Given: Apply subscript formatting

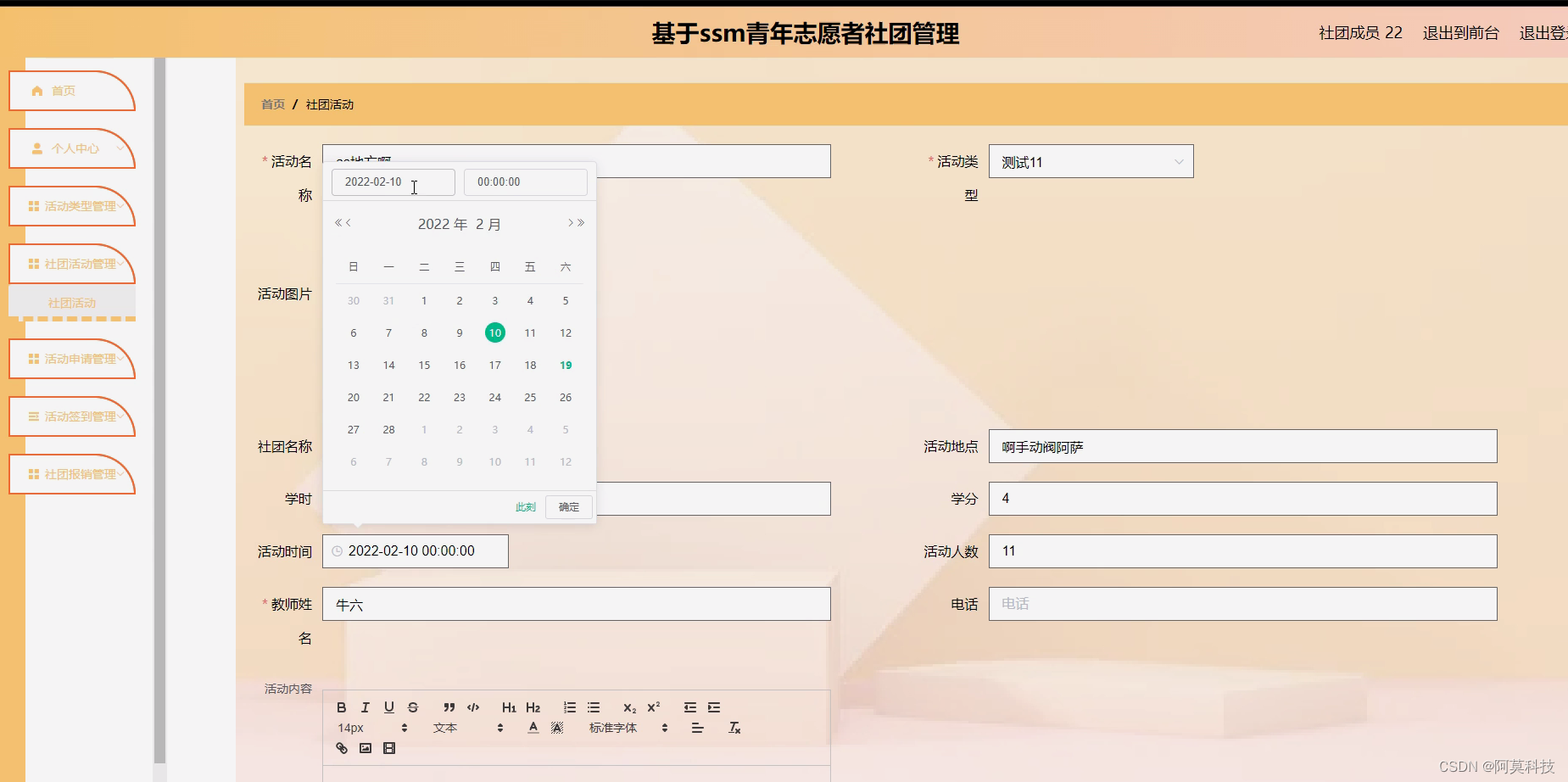Looking at the screenshot, I should tap(629, 707).
